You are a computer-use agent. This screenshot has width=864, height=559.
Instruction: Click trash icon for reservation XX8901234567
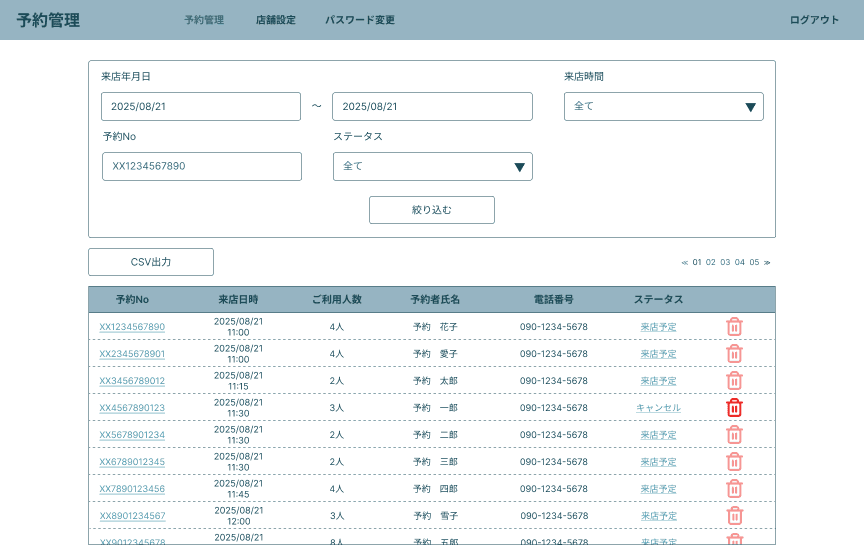click(x=734, y=516)
